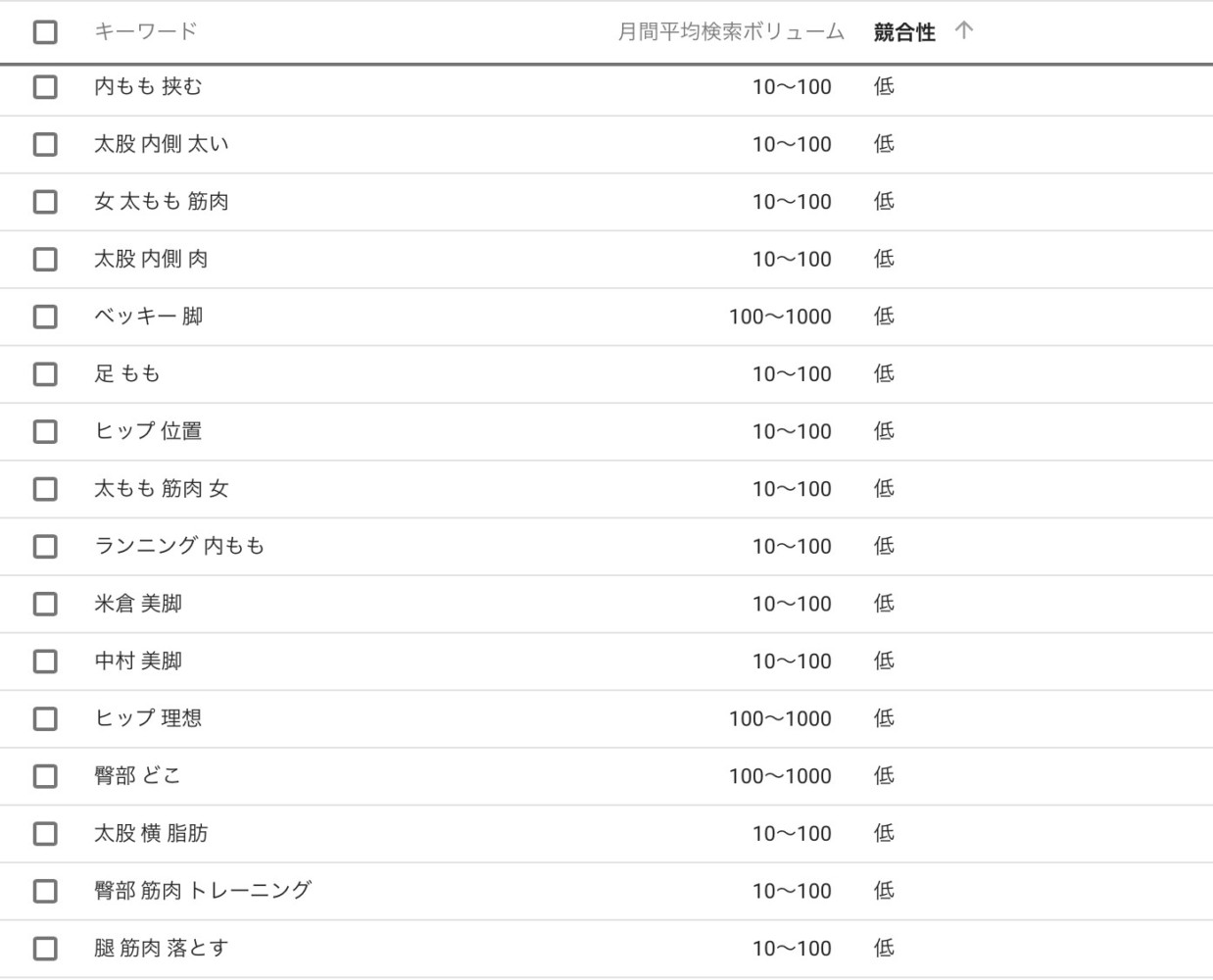Enable checkbox for ヒップ 位置
1213x980 pixels.
pyautogui.click(x=45, y=431)
